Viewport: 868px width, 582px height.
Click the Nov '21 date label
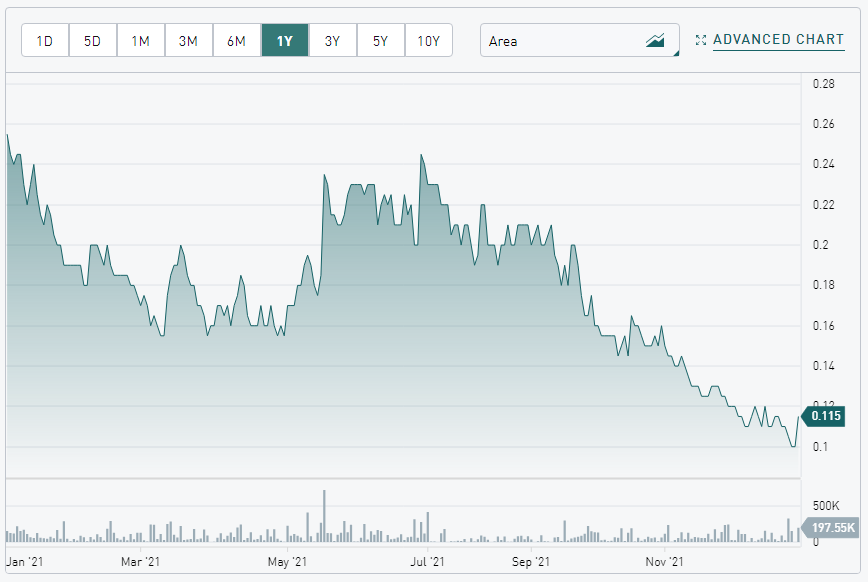[x=664, y=562]
